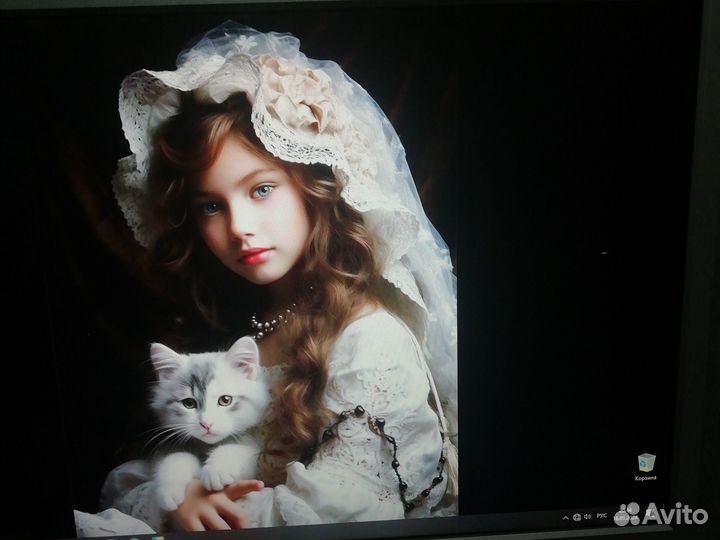Click empty taskbar area left of tray
720x540 pixels.
(x=400, y=530)
